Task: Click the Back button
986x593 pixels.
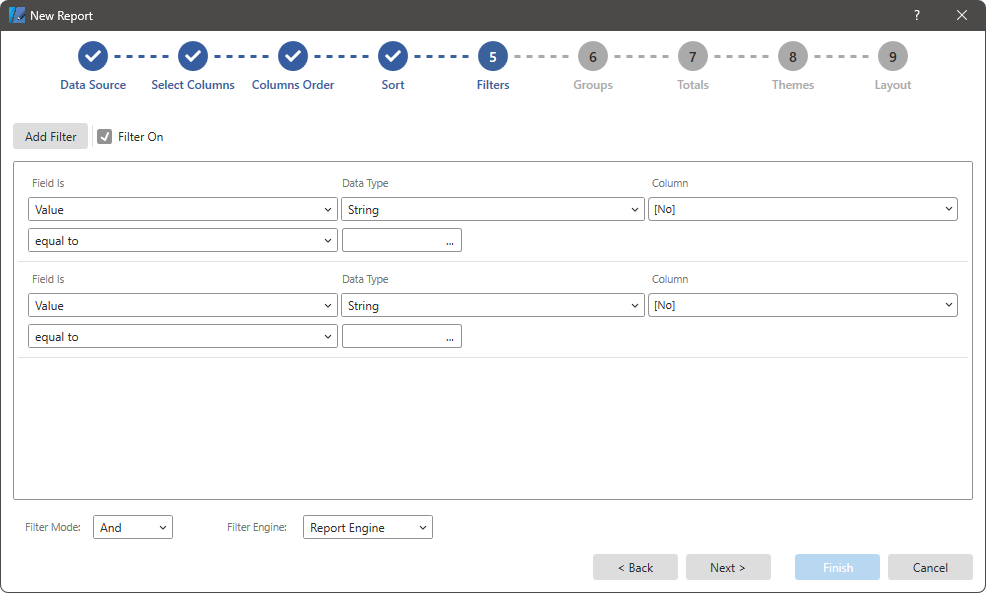Action: (x=635, y=568)
